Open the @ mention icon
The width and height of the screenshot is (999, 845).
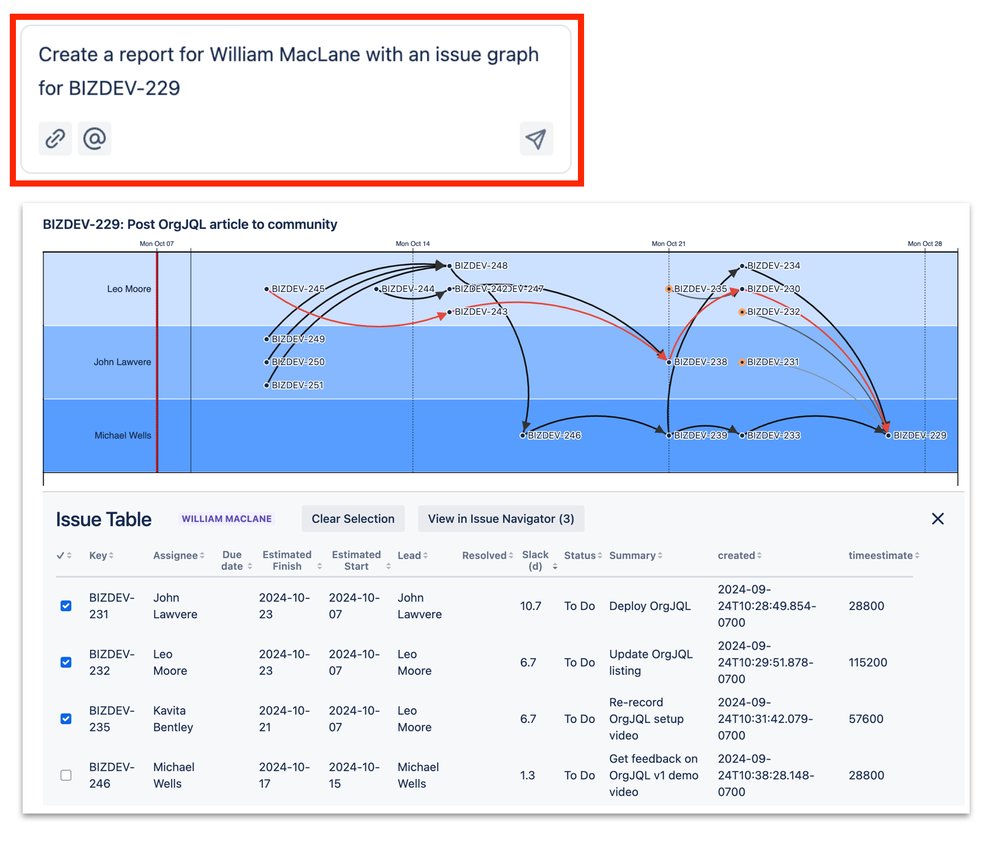[95, 139]
